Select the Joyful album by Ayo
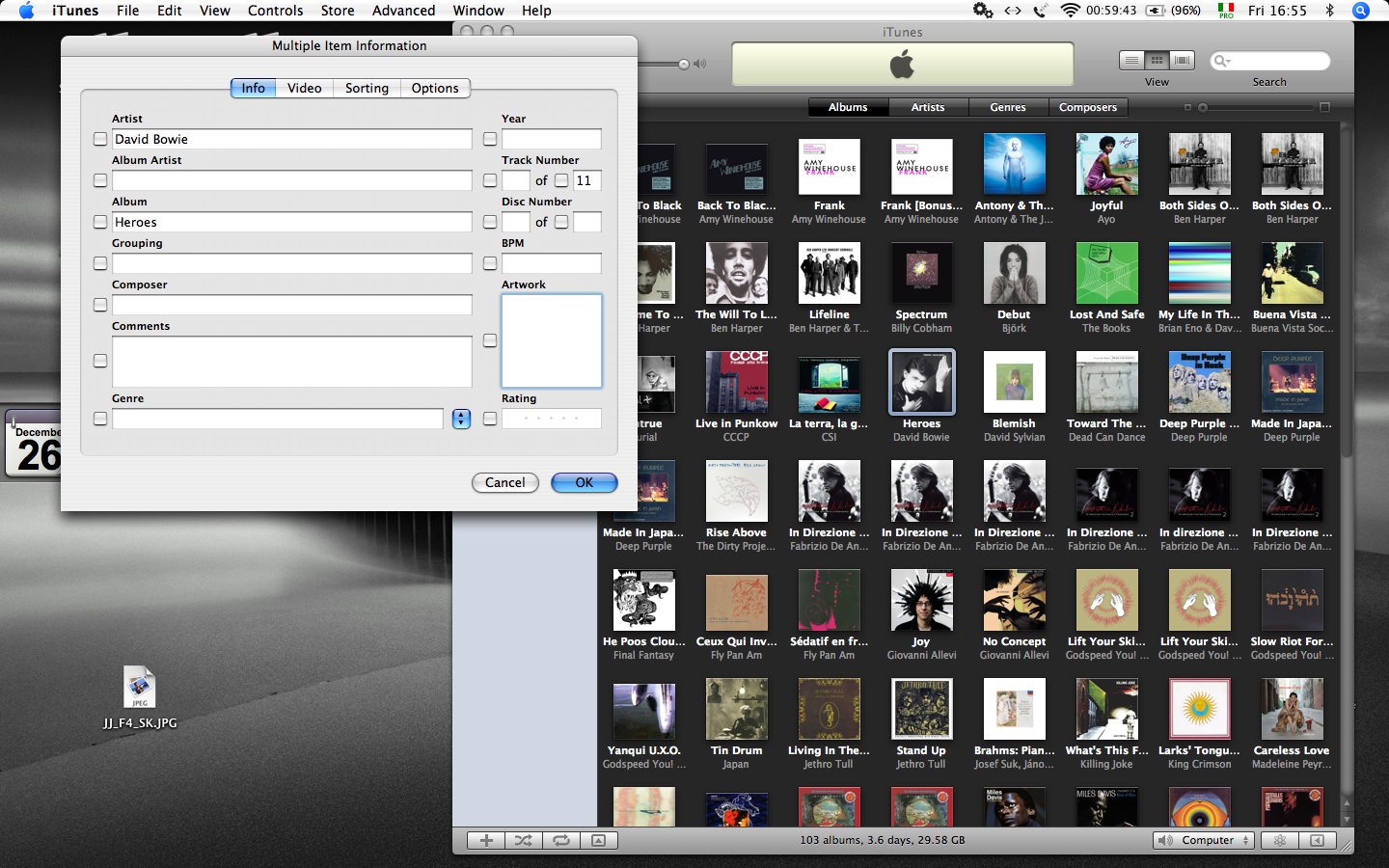This screenshot has width=1389, height=868. coord(1106,164)
